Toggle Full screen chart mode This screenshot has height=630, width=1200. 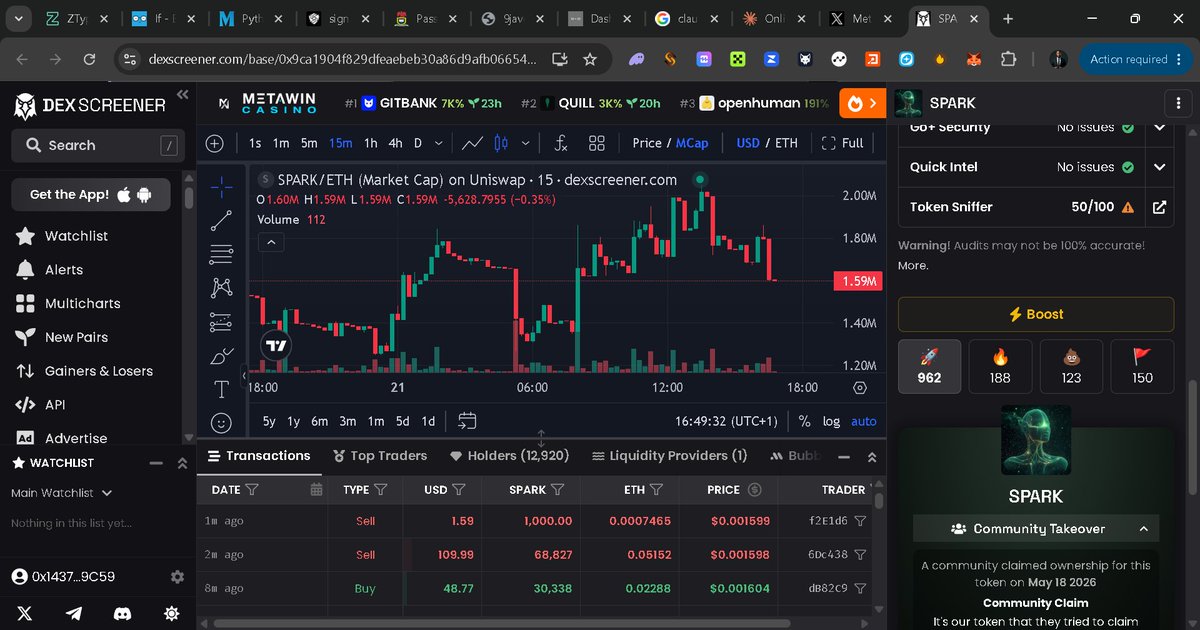coord(842,143)
